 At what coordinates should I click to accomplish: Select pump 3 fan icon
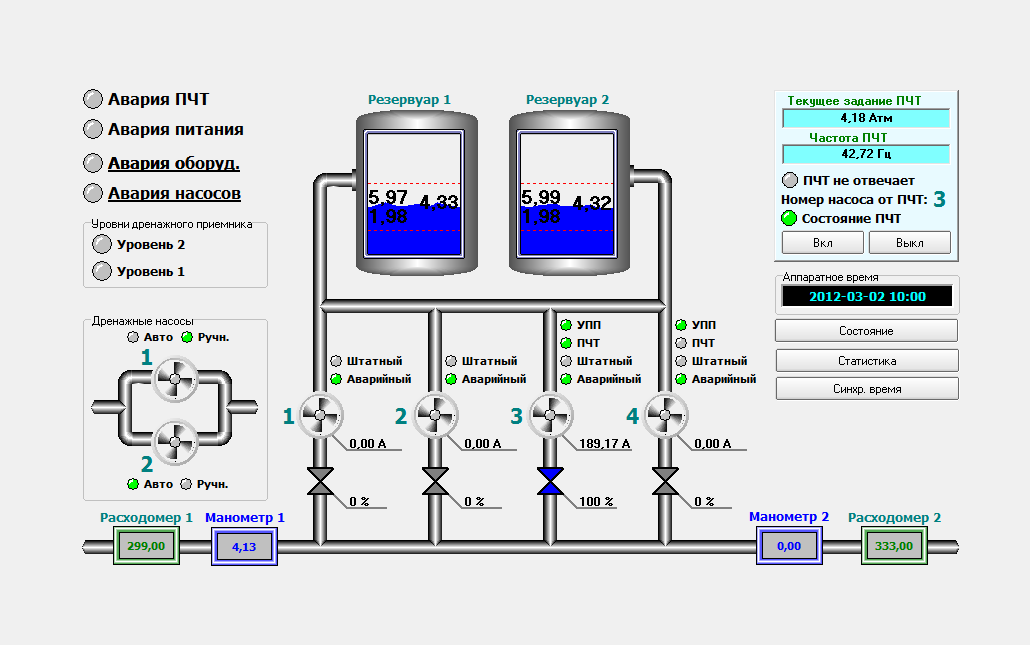[x=550, y=415]
